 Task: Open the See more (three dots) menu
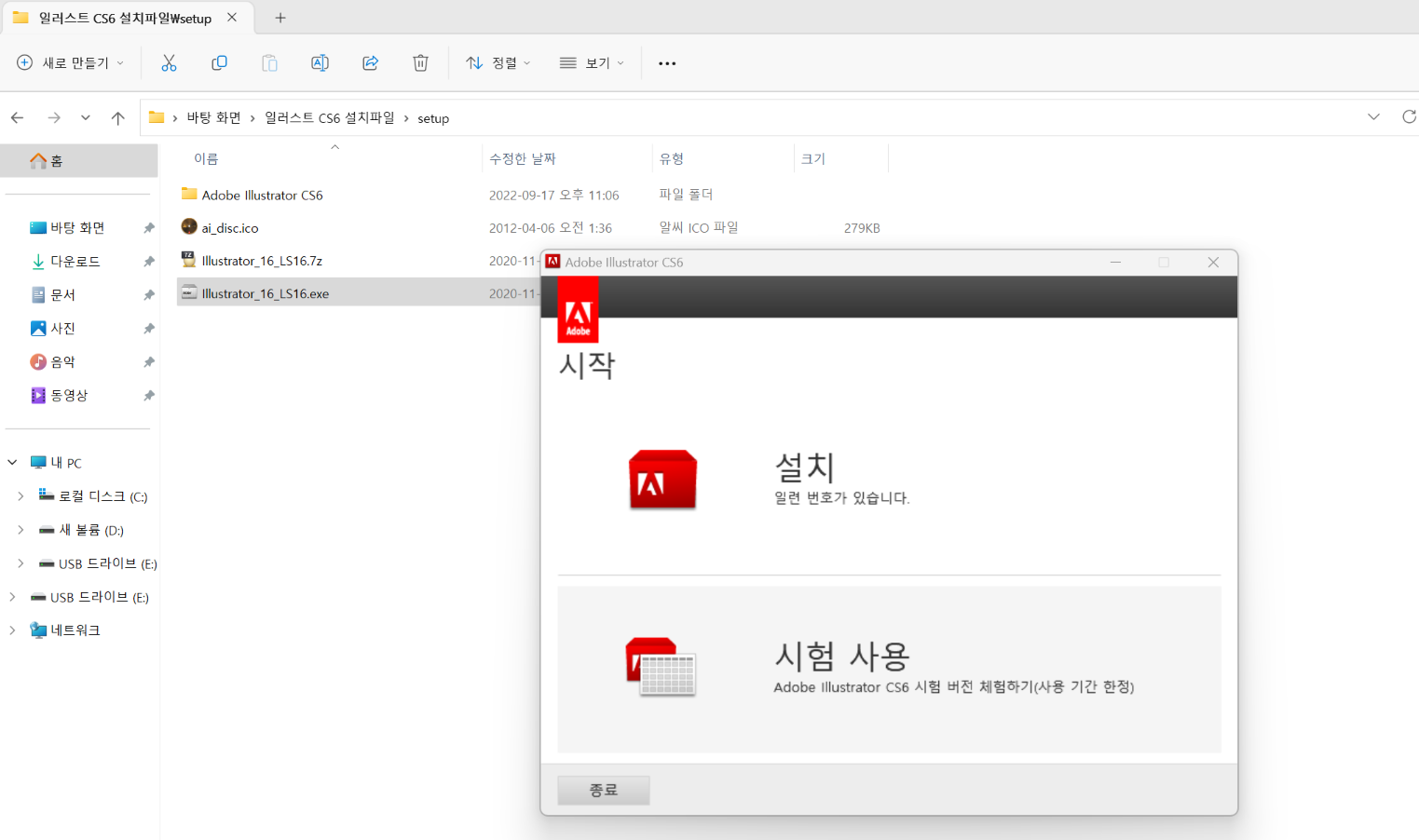667,63
